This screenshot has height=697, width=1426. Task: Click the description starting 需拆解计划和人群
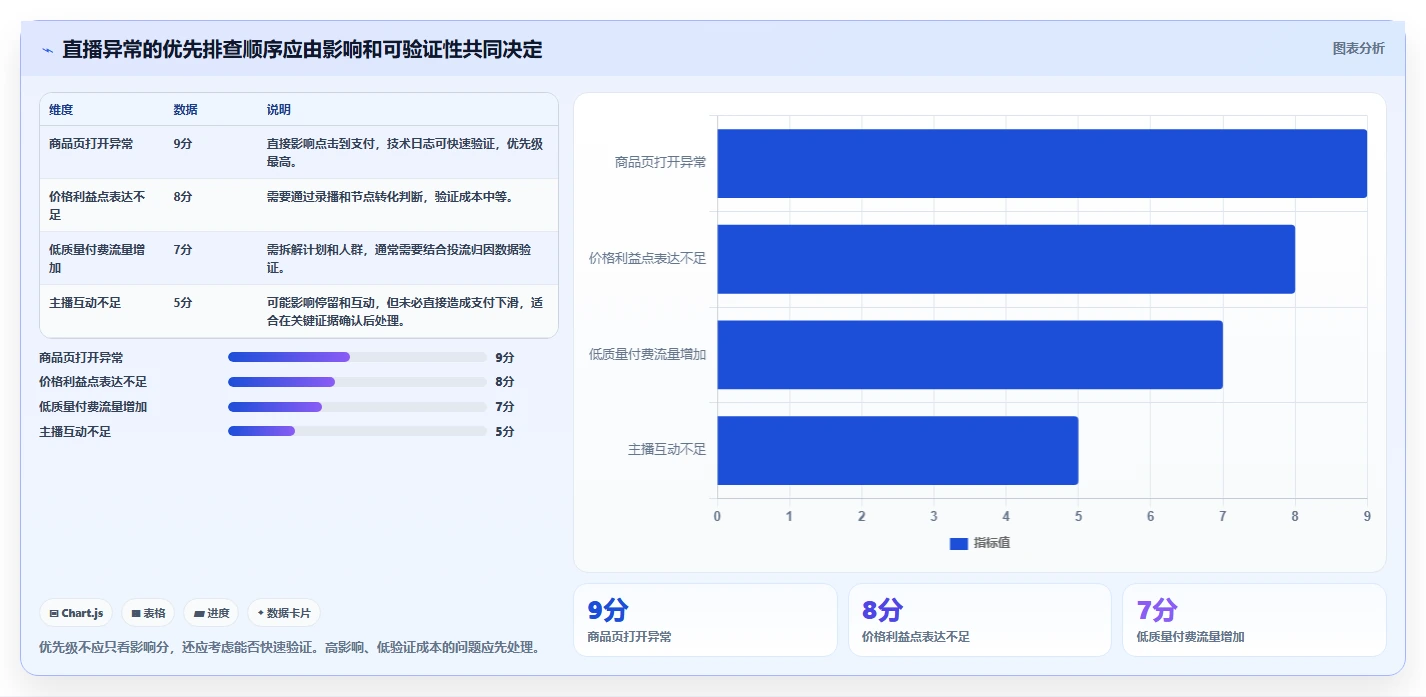pos(400,258)
